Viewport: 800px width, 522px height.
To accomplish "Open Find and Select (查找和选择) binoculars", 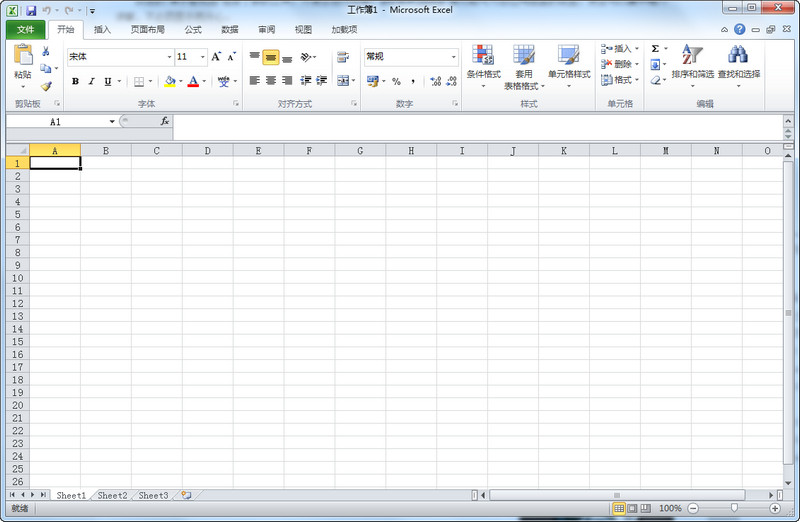I will coord(738,62).
